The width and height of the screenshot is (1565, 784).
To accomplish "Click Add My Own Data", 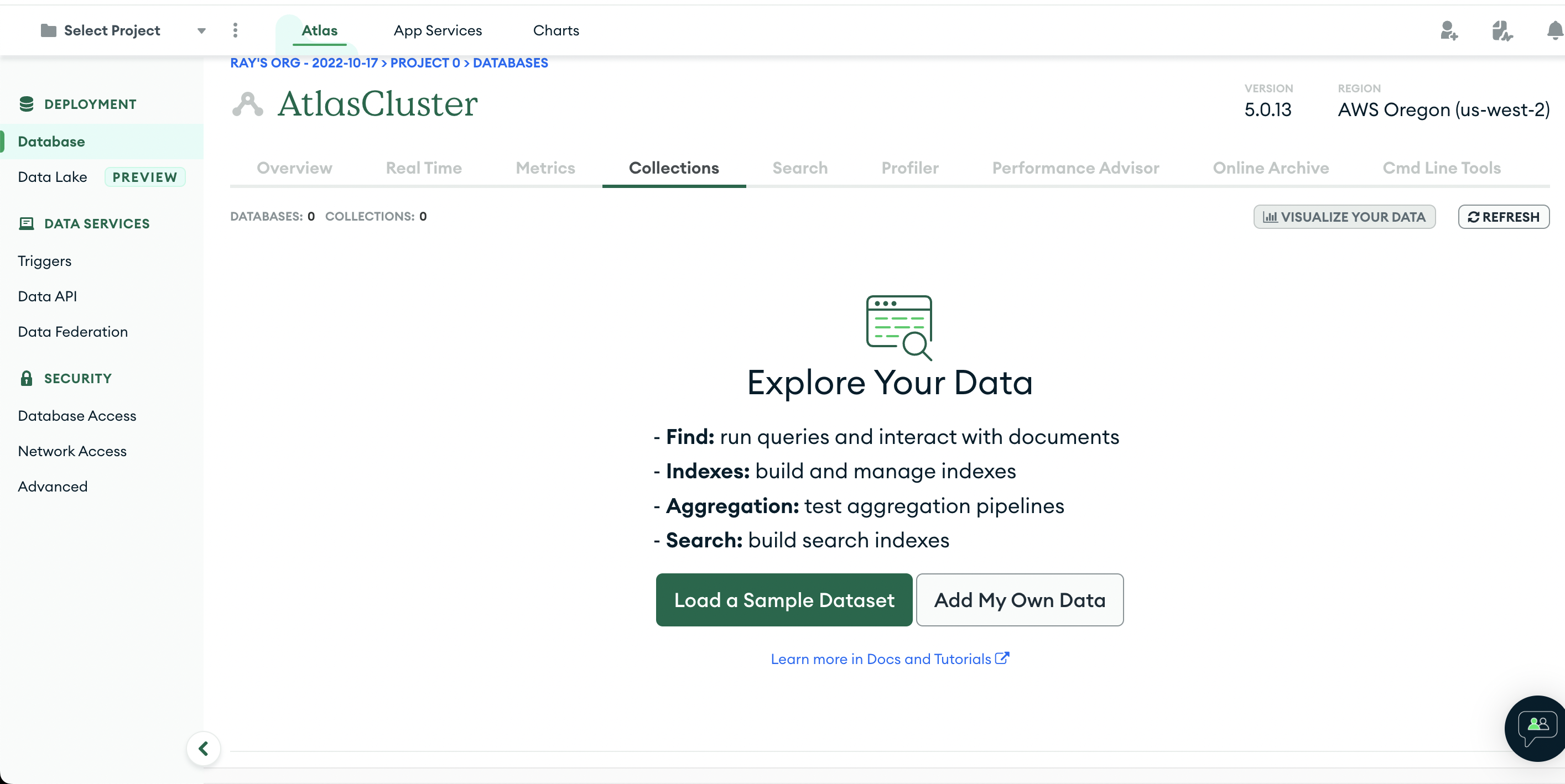I will click(x=1020, y=599).
